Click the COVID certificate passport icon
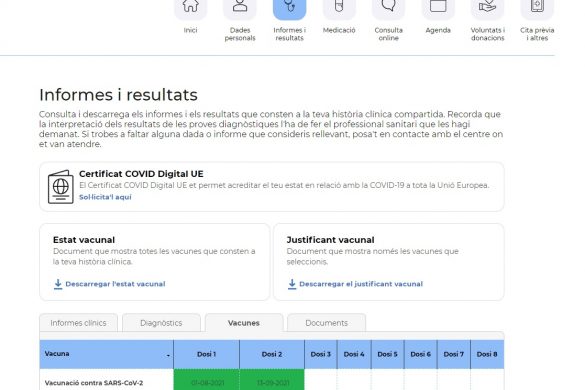Viewport: 585px width, 390px height. pos(60,187)
